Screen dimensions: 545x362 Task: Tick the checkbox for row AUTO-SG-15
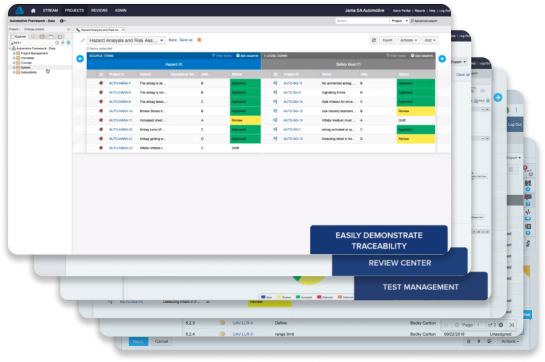point(266,83)
